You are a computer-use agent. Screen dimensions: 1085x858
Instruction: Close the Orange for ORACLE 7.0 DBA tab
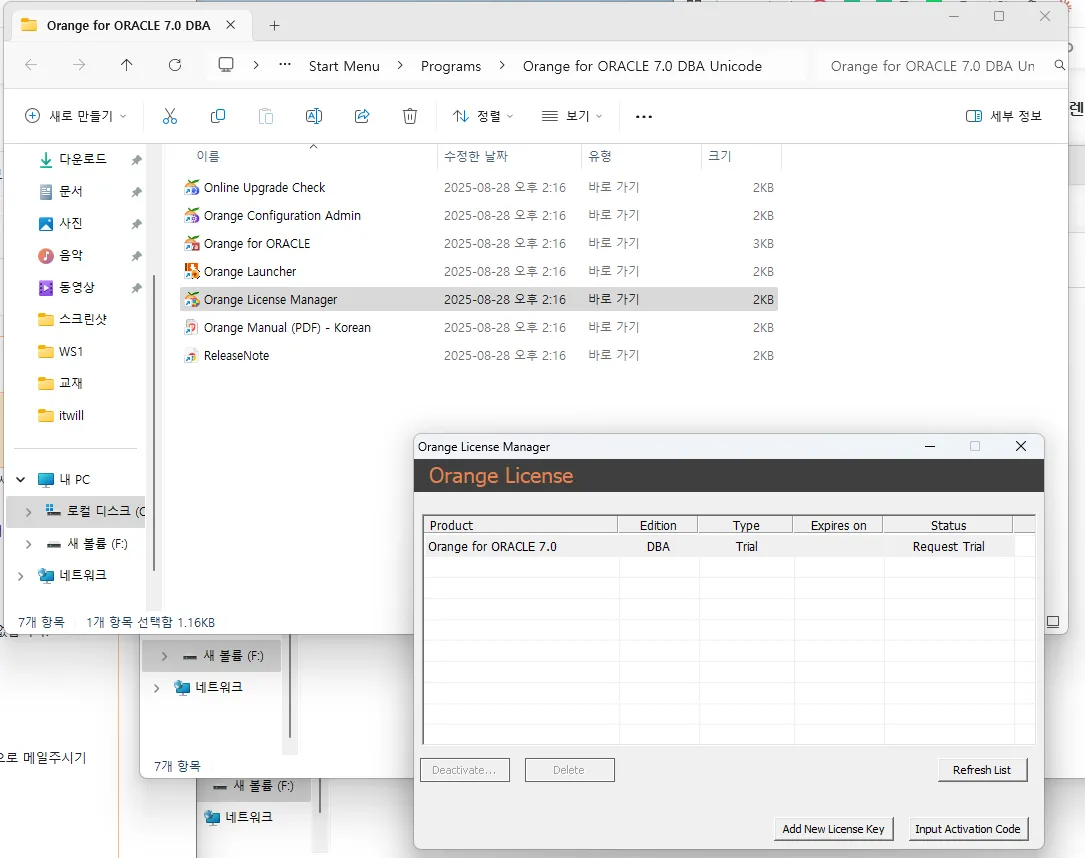point(230,25)
